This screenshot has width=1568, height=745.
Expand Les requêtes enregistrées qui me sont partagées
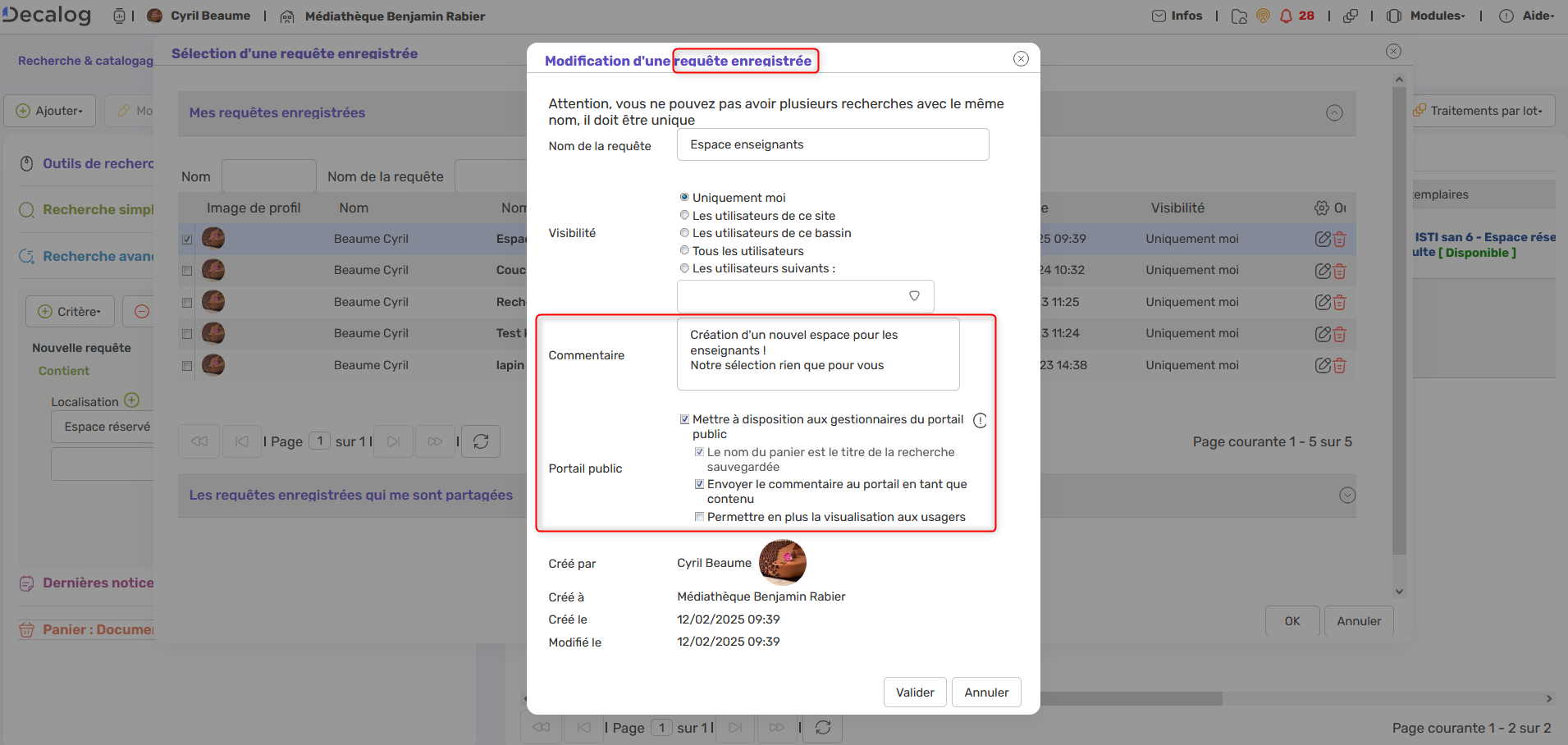pos(1346,495)
